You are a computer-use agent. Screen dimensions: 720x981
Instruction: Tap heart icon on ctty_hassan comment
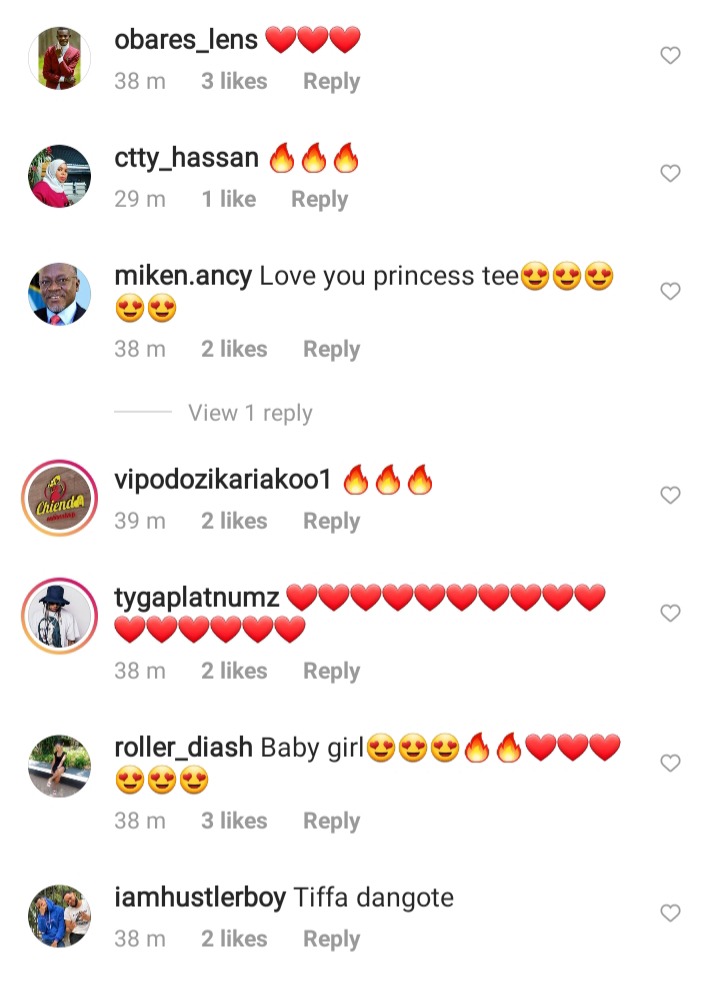[670, 173]
